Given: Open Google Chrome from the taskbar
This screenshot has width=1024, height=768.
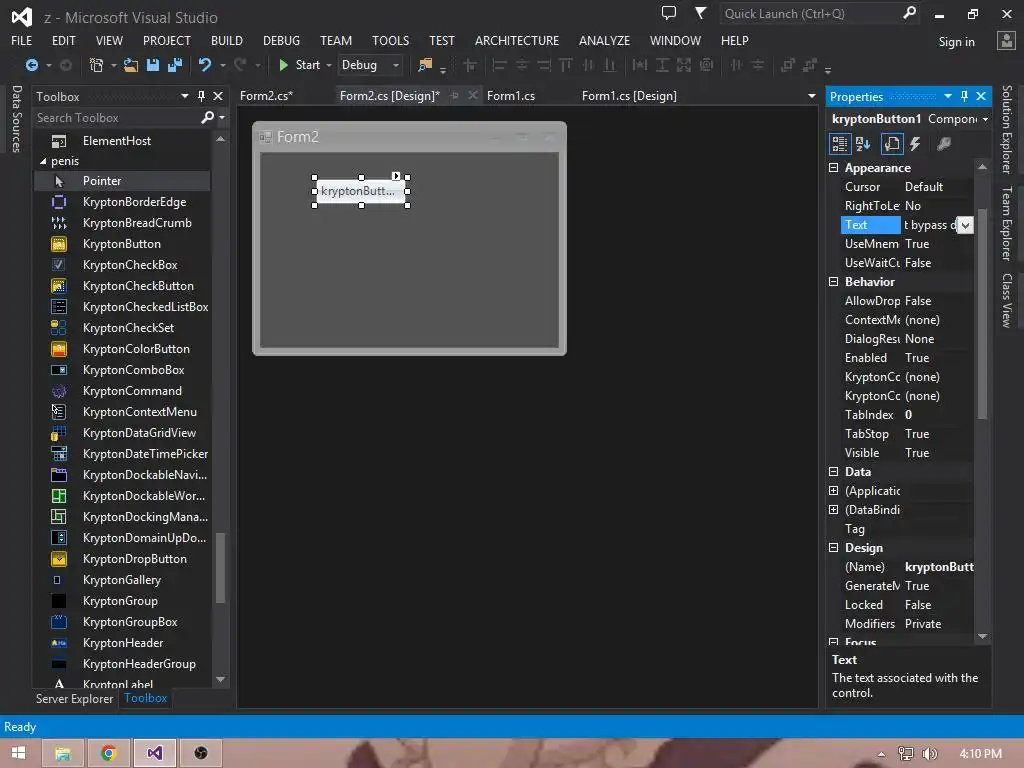Looking at the screenshot, I should pos(109,753).
